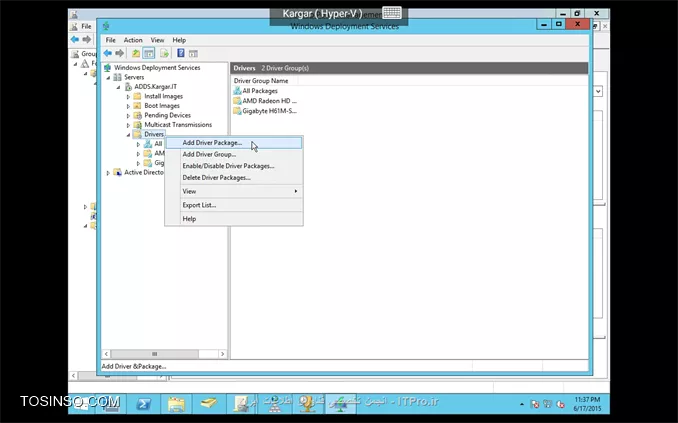Open File menu in background Group Policy window
The image size is (678, 423).
coord(86,26)
